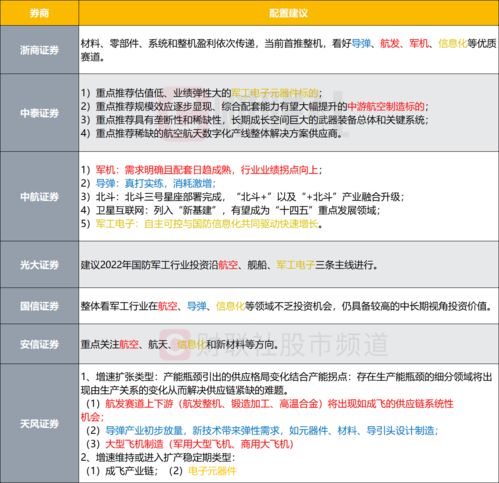Select the 天风证券 row label
Image resolution: width=499 pixels, height=483 pixels.
[39, 424]
